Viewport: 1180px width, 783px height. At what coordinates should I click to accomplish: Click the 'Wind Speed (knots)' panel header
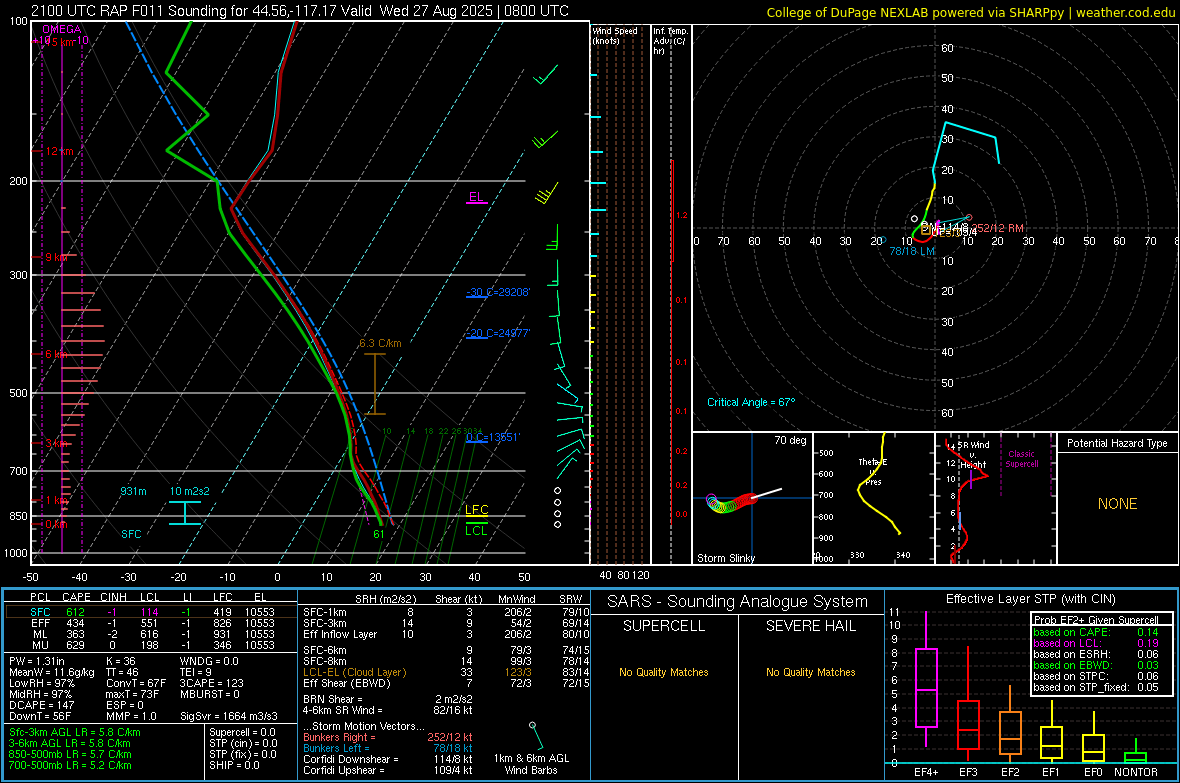[615, 35]
